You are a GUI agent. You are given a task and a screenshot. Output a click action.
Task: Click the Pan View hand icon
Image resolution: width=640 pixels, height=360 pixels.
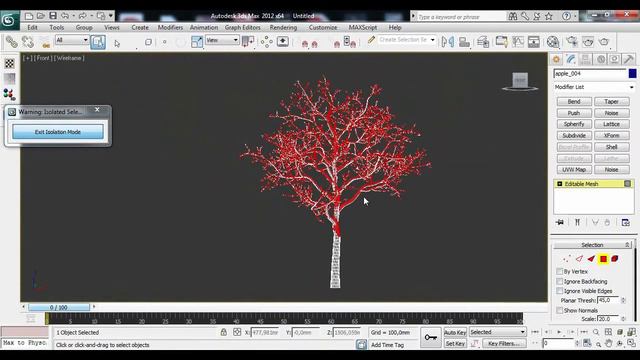[609, 344]
